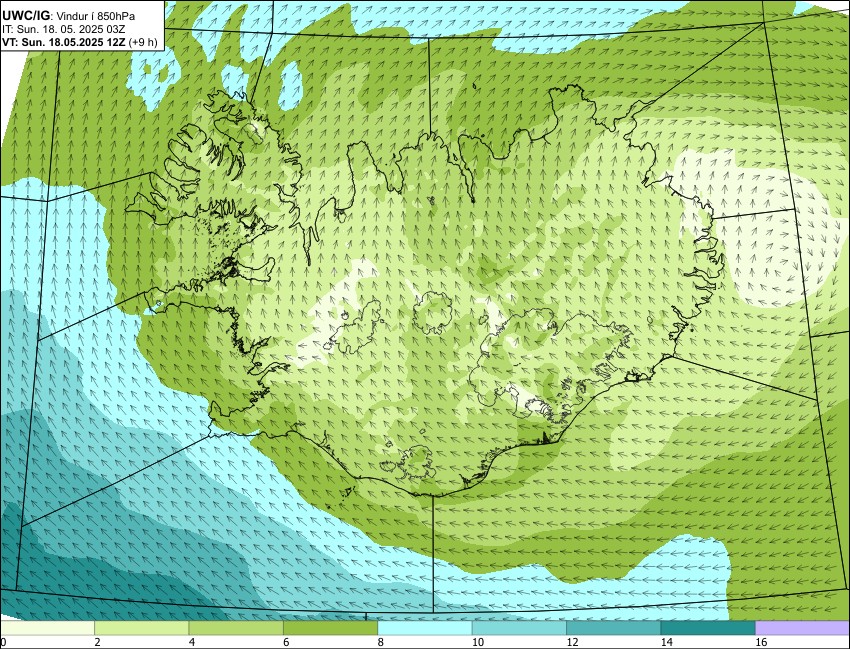Click the 10–12 m/s cyan legend swatch
The image size is (850, 649).
click(519, 628)
